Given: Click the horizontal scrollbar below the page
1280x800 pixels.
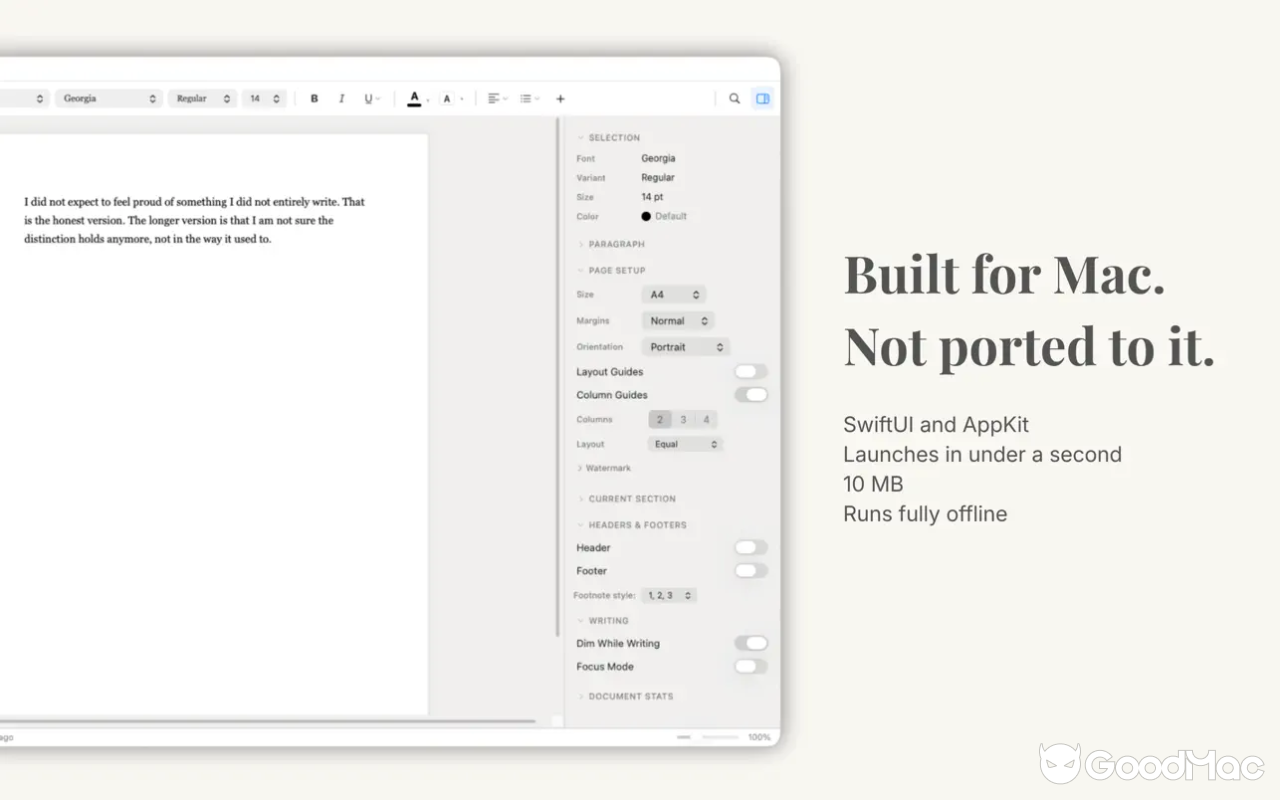Looking at the screenshot, I should click(267, 721).
